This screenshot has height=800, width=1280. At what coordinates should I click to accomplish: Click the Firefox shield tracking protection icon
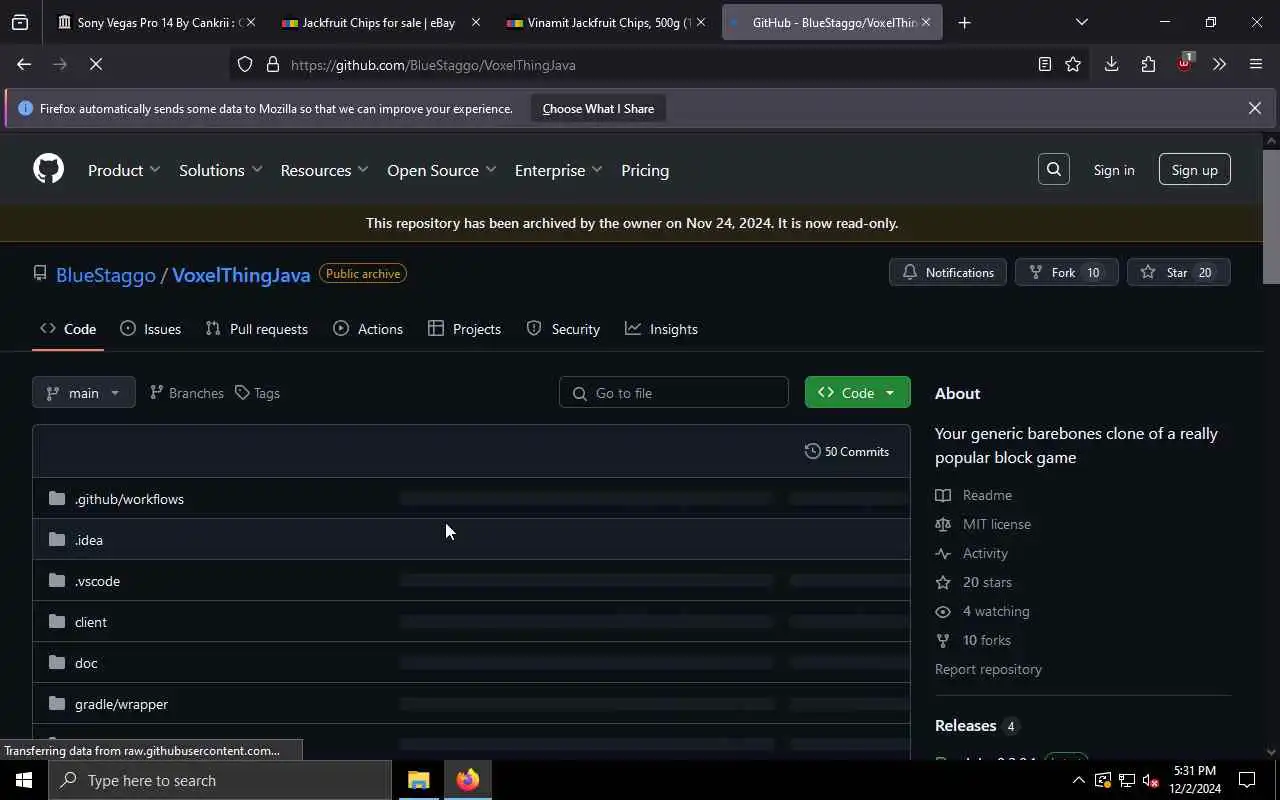pos(245,65)
